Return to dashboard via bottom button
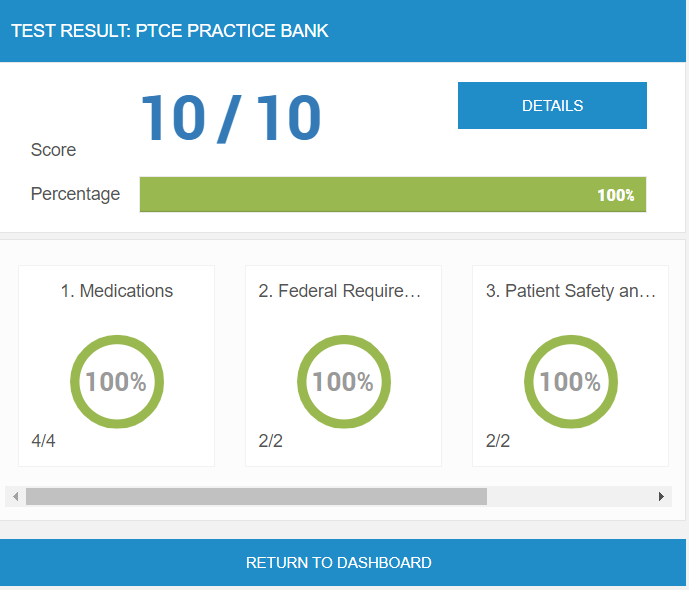689x590 pixels. [x=339, y=563]
